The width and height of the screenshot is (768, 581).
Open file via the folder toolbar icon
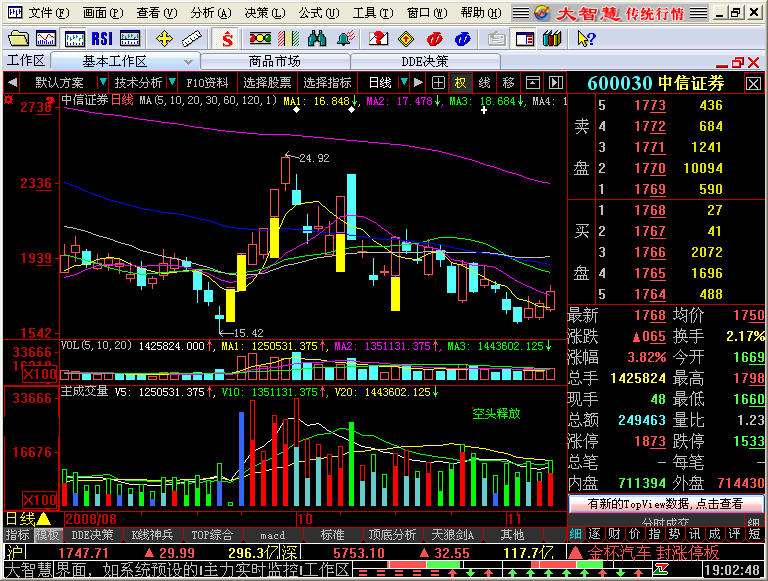point(19,39)
